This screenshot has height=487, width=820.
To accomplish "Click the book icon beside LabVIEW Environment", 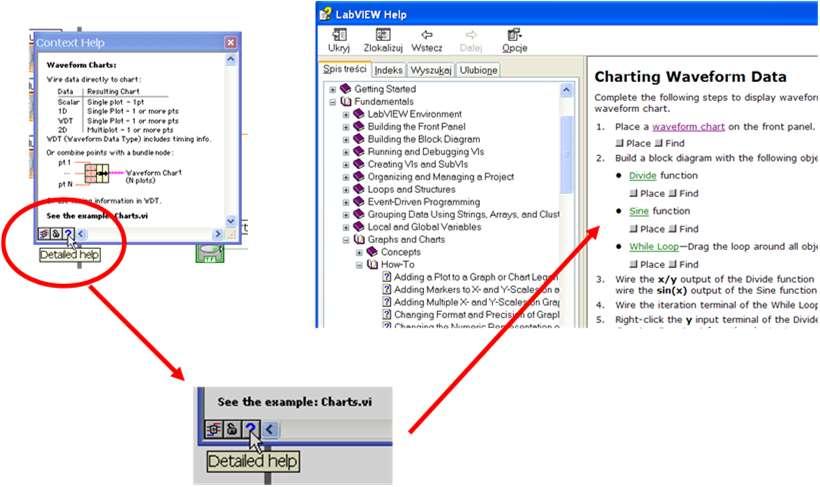I will tap(359, 114).
